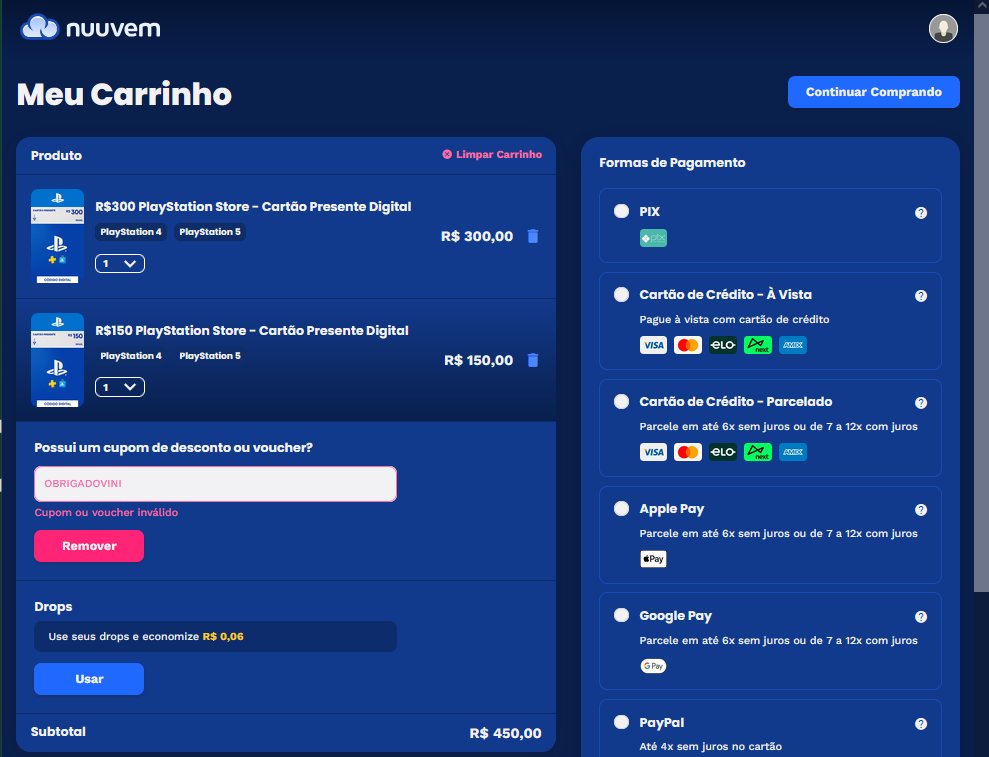
Task: Click PlayStation 5 tag on R$150 card
Action: coord(210,356)
